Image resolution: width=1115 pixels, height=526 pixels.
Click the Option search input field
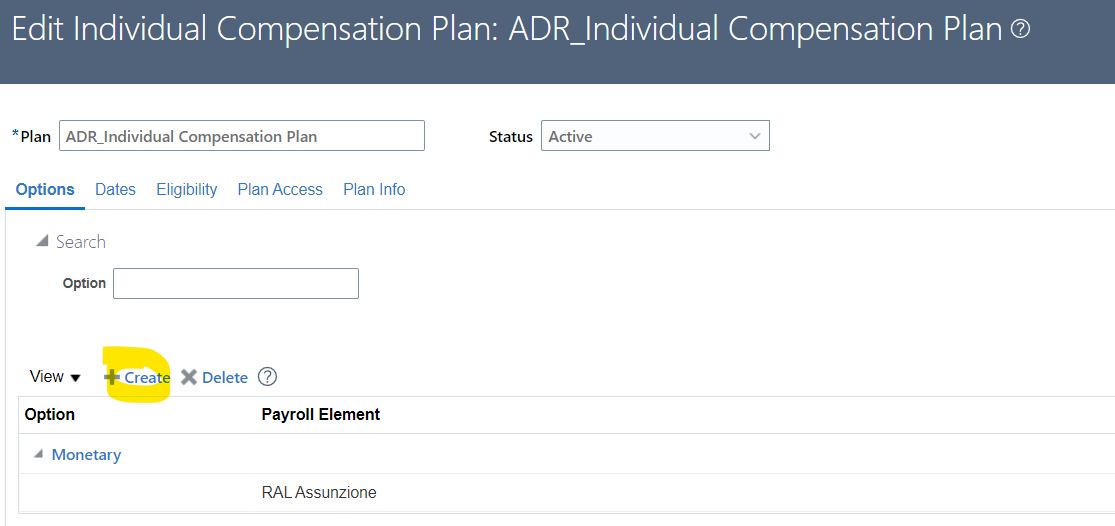(x=235, y=283)
